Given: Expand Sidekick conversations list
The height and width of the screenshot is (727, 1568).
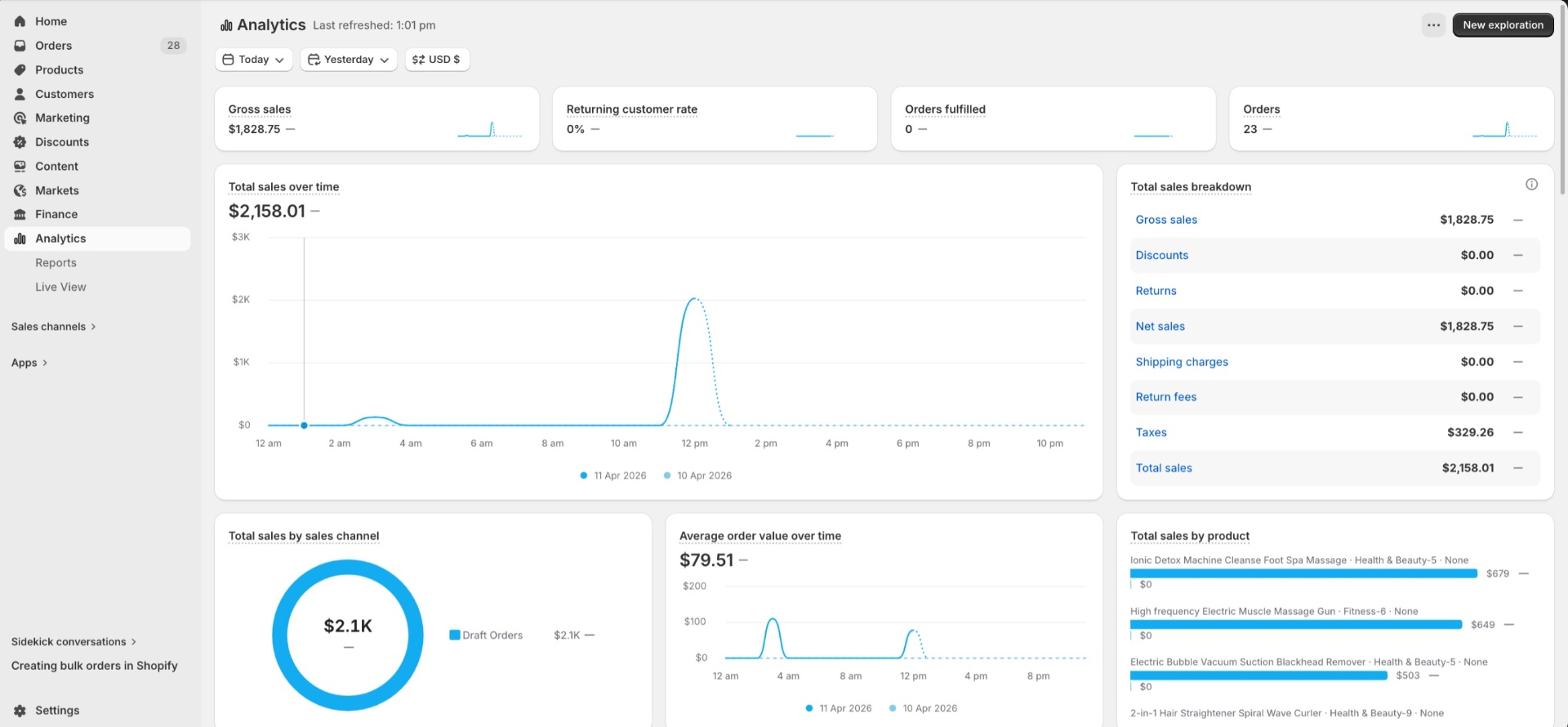Looking at the screenshot, I should pos(73,642).
